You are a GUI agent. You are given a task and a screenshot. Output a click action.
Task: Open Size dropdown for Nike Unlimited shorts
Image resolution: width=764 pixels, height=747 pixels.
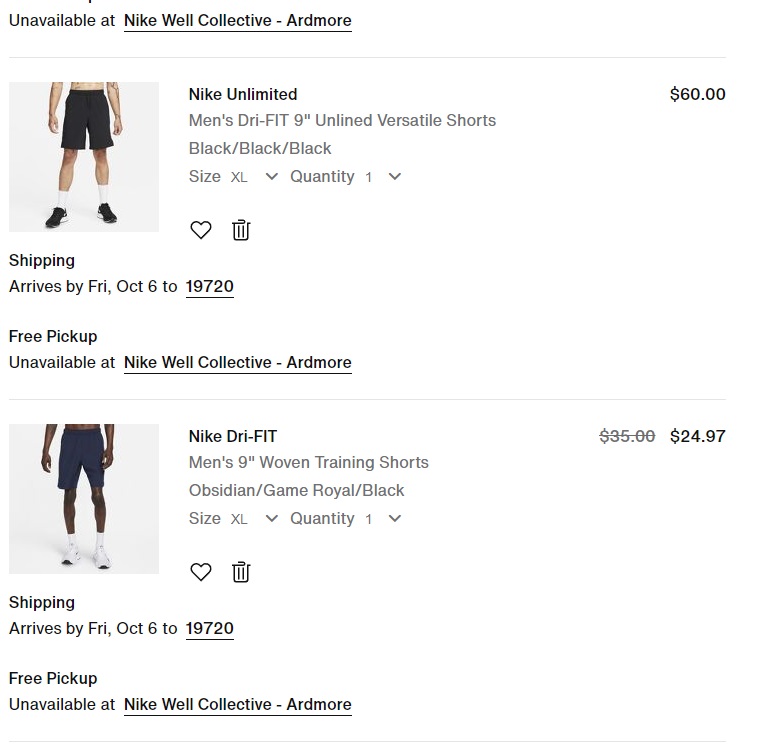[x=253, y=177]
